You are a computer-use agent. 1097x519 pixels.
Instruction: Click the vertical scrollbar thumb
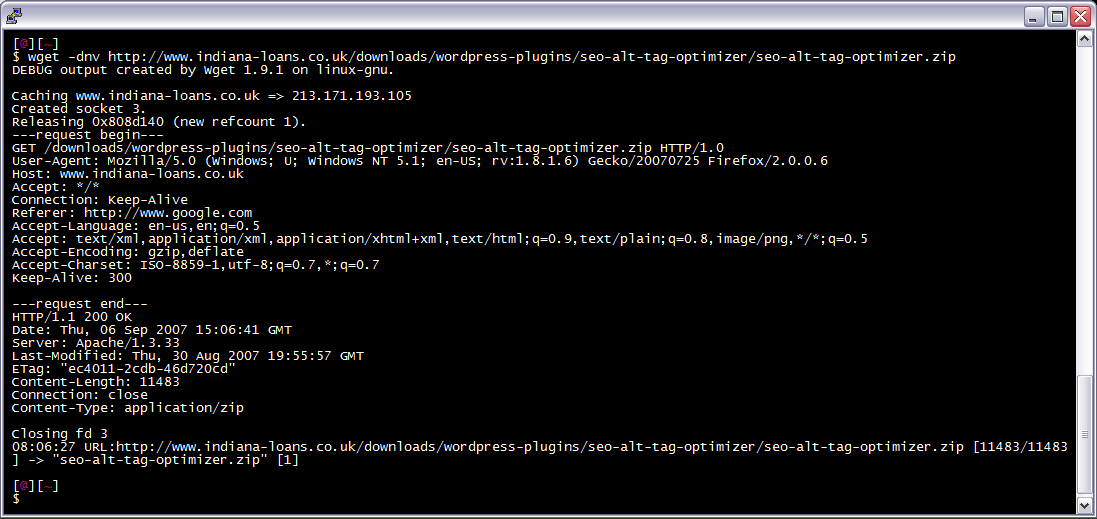(x=1084, y=435)
